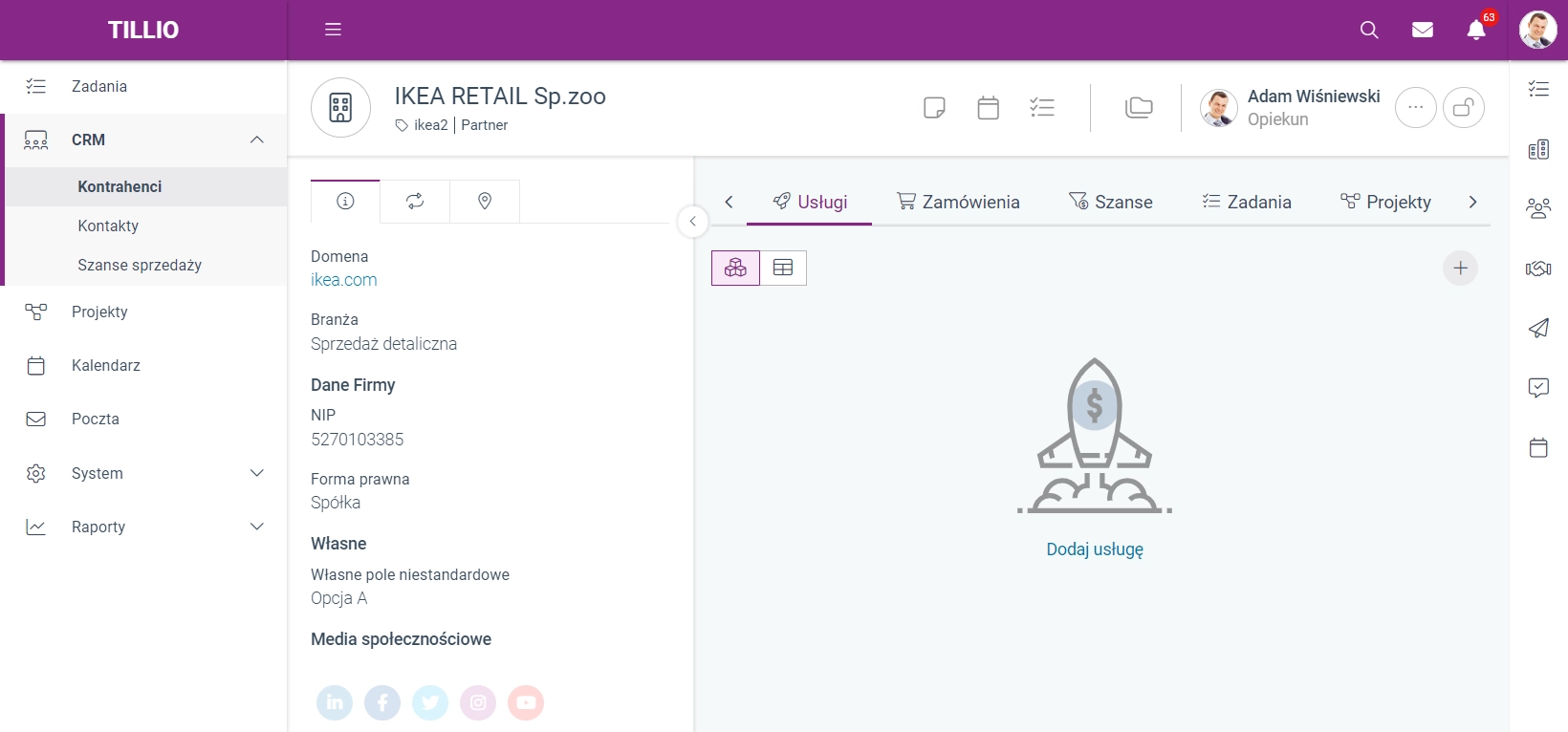This screenshot has height=732, width=1568.
Task: Collapse the left details panel with round arrow
Action: (693, 221)
